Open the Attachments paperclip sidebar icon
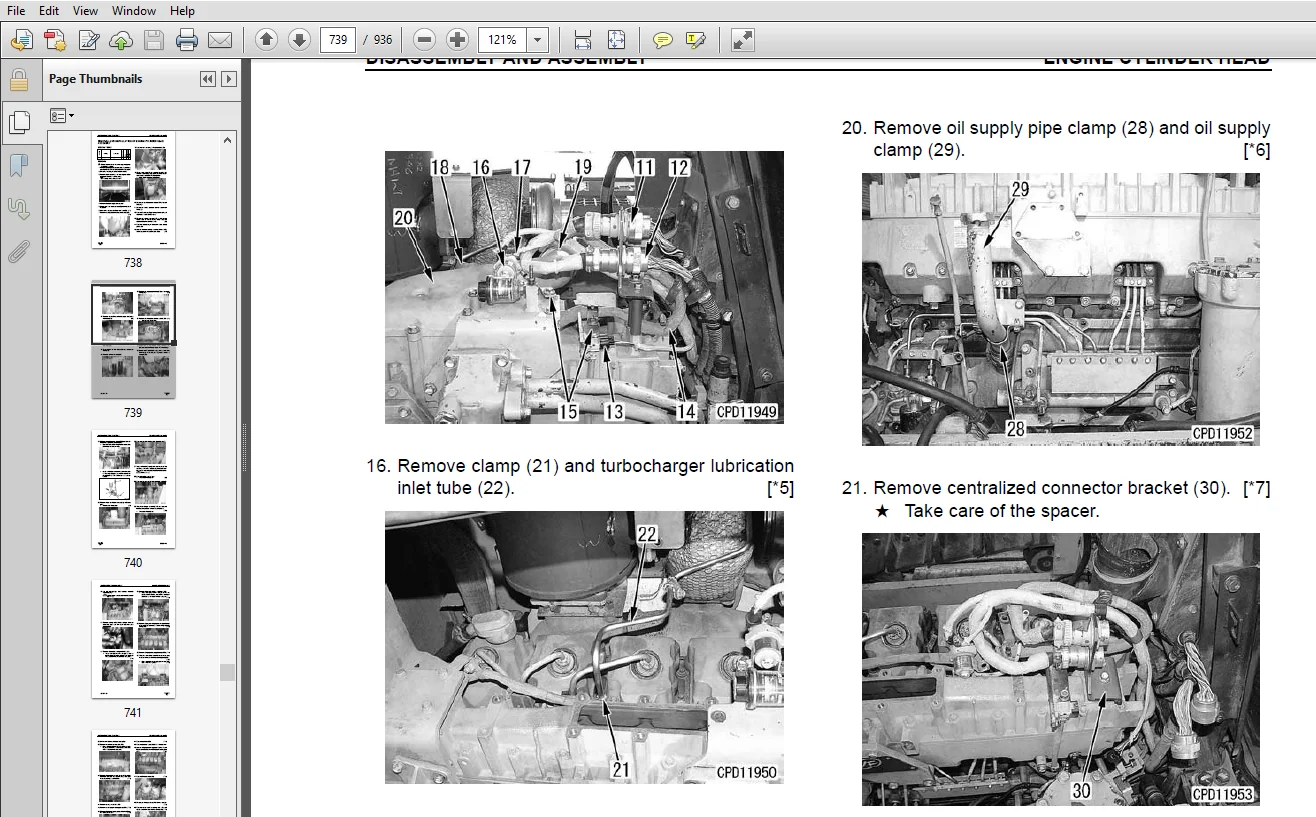This screenshot has width=1316, height=817. (19, 251)
